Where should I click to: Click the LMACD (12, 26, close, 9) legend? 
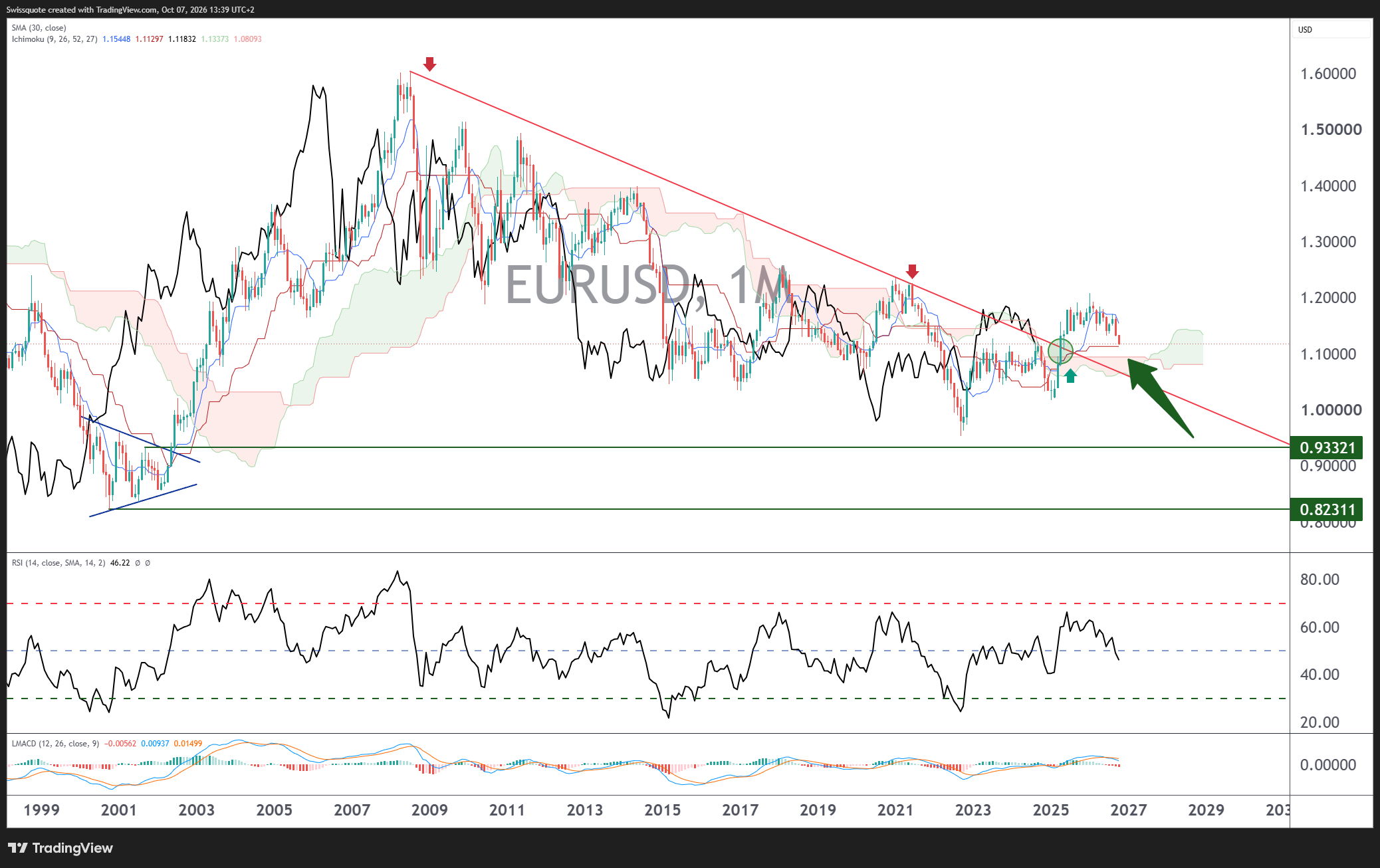coord(55,744)
